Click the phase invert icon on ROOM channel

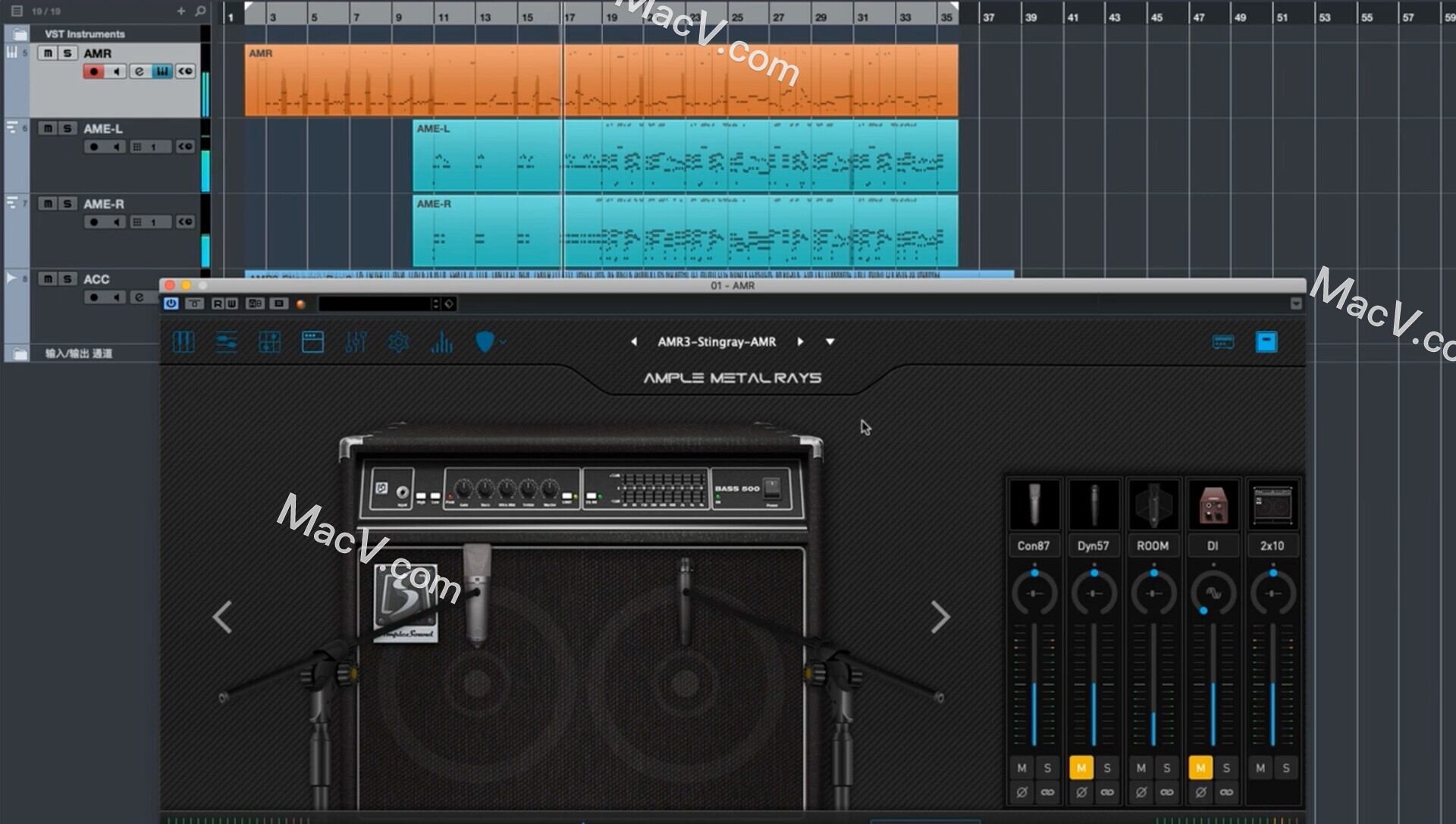[x=1141, y=792]
